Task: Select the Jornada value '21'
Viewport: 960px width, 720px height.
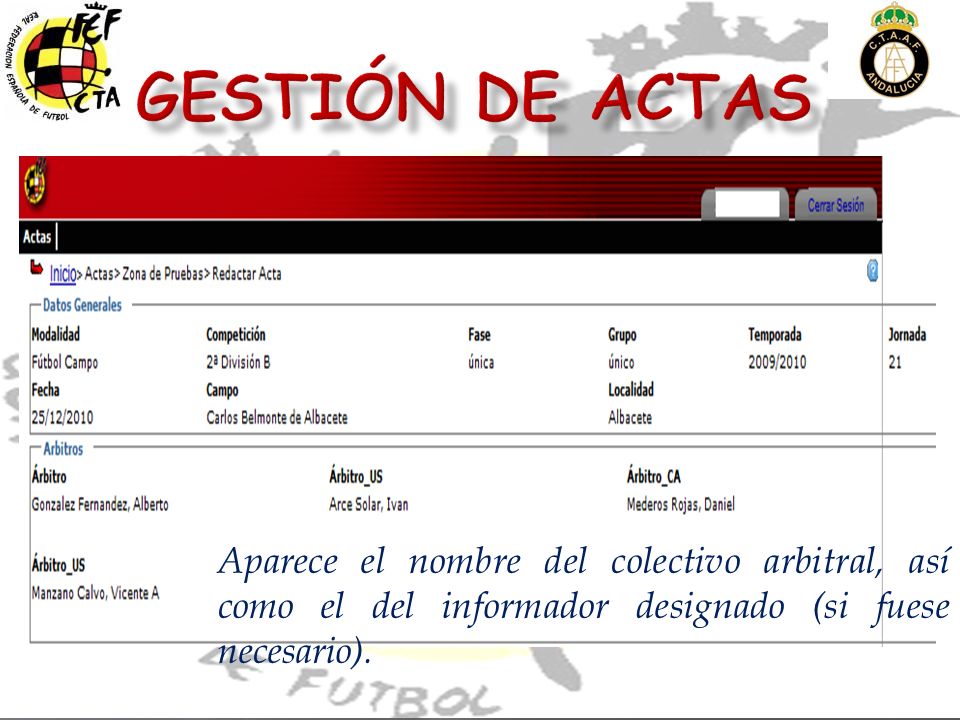Action: coord(895,362)
